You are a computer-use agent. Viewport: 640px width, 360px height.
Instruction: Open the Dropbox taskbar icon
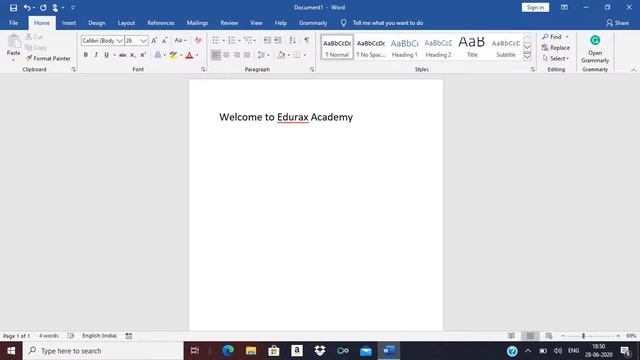pos(320,351)
